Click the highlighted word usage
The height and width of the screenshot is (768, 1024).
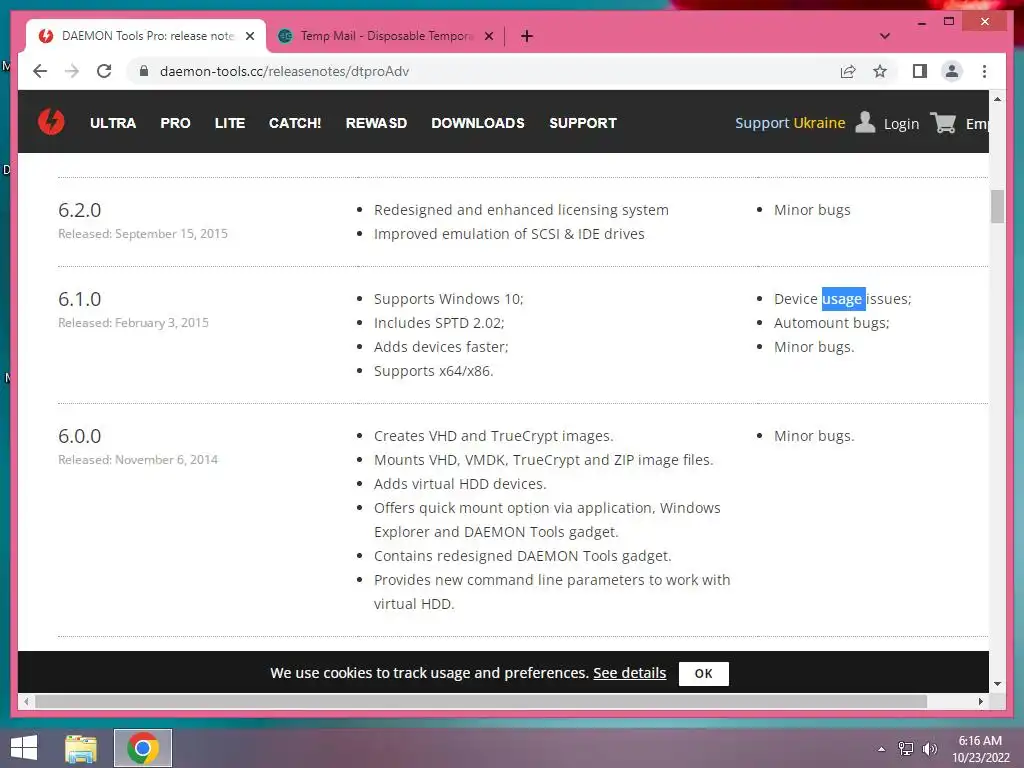(x=842, y=299)
